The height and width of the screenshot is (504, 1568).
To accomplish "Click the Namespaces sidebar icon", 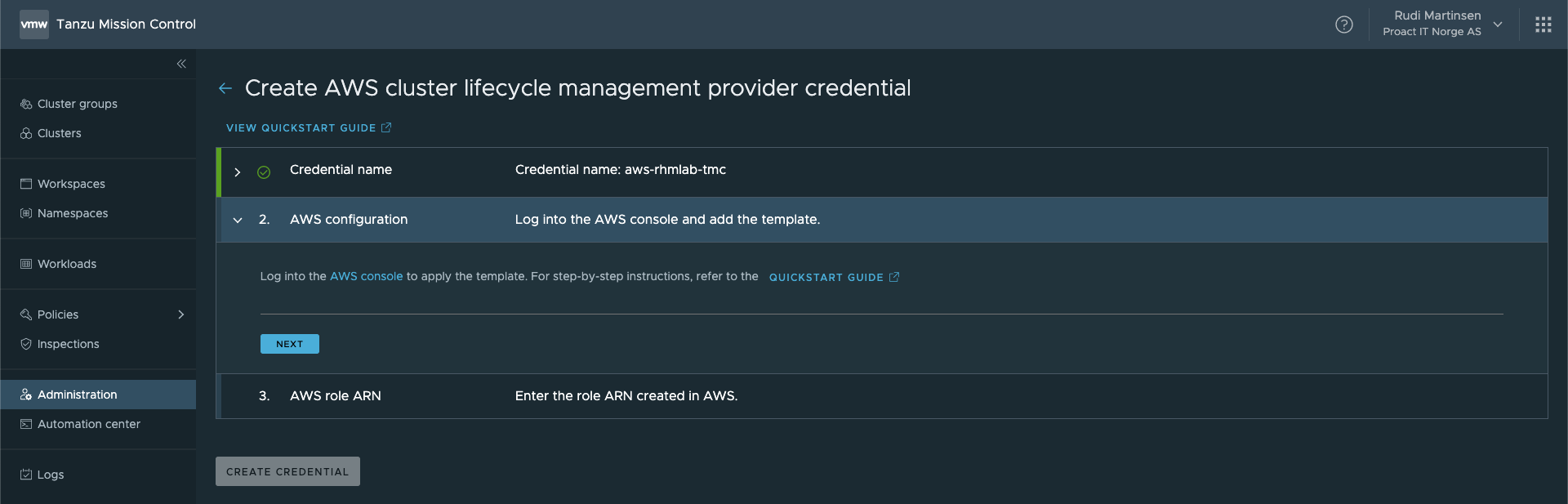I will pyautogui.click(x=26, y=213).
